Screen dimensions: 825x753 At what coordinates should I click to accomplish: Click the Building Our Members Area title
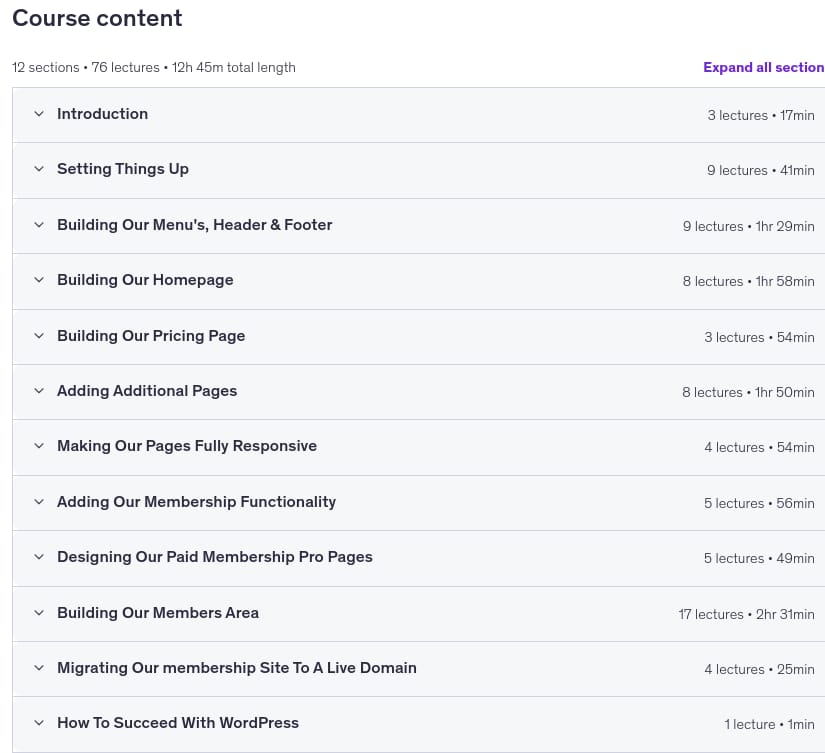pos(158,614)
